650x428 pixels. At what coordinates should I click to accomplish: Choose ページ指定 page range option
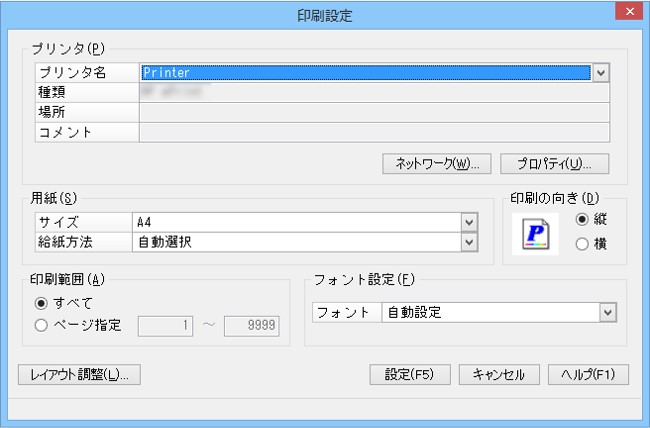[41, 324]
